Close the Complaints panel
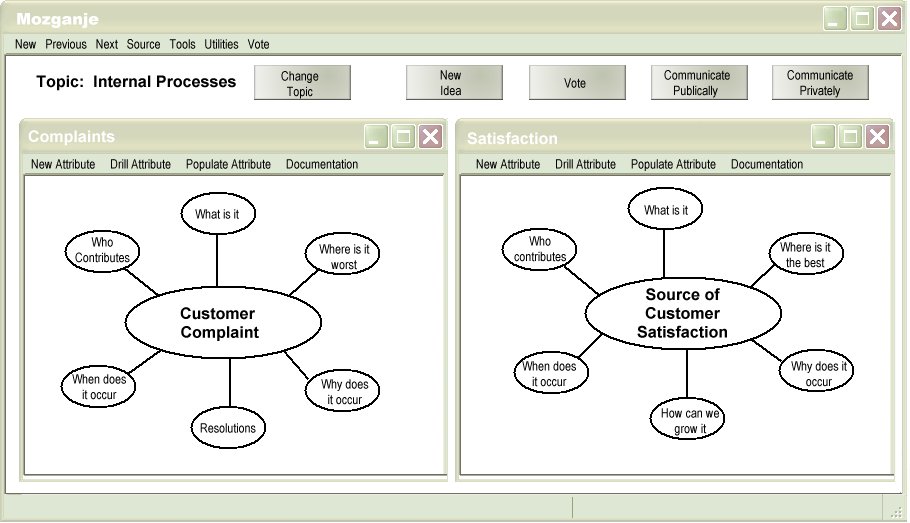The height and width of the screenshot is (523, 910). pos(430,137)
